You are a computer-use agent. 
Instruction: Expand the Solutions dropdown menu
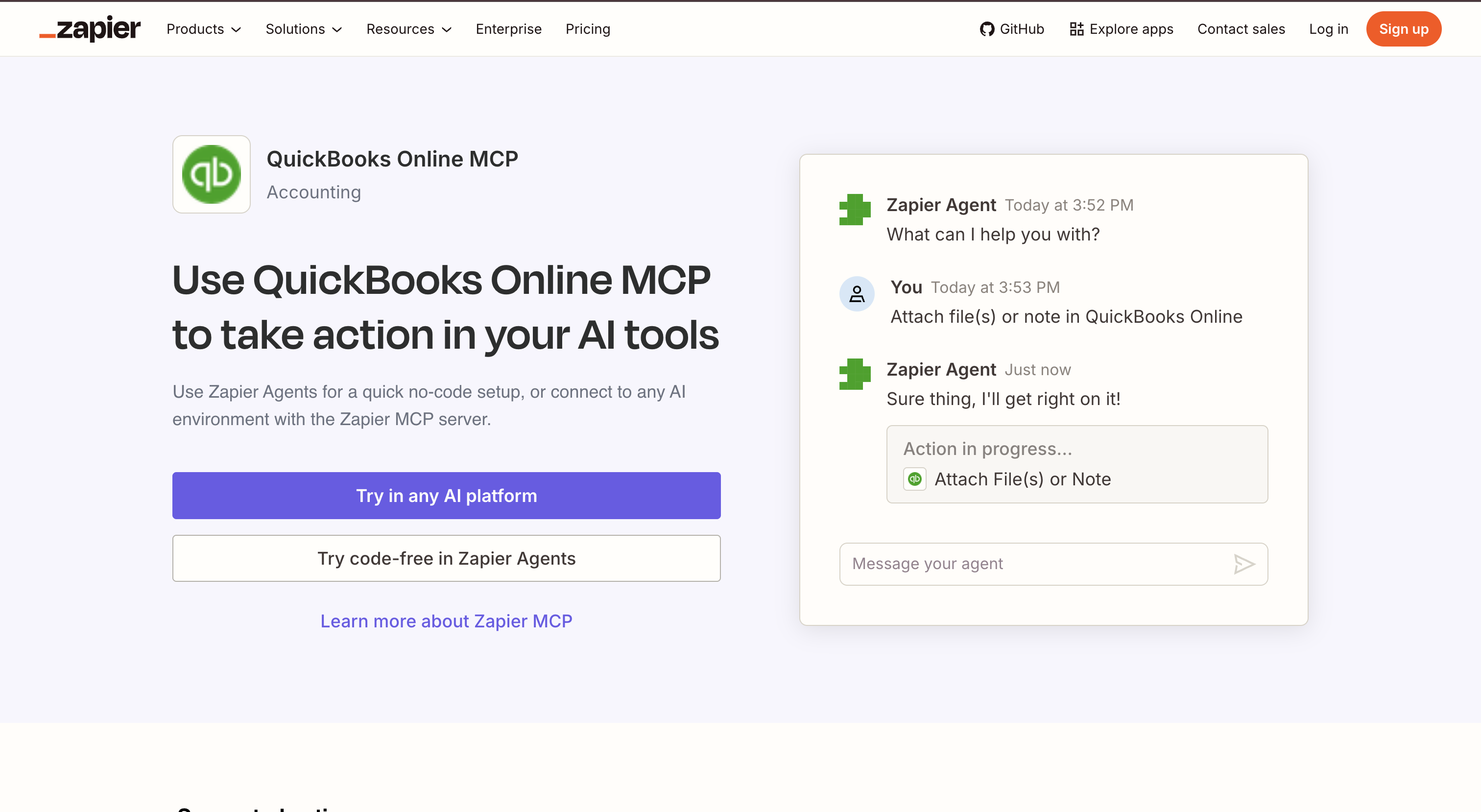304,29
